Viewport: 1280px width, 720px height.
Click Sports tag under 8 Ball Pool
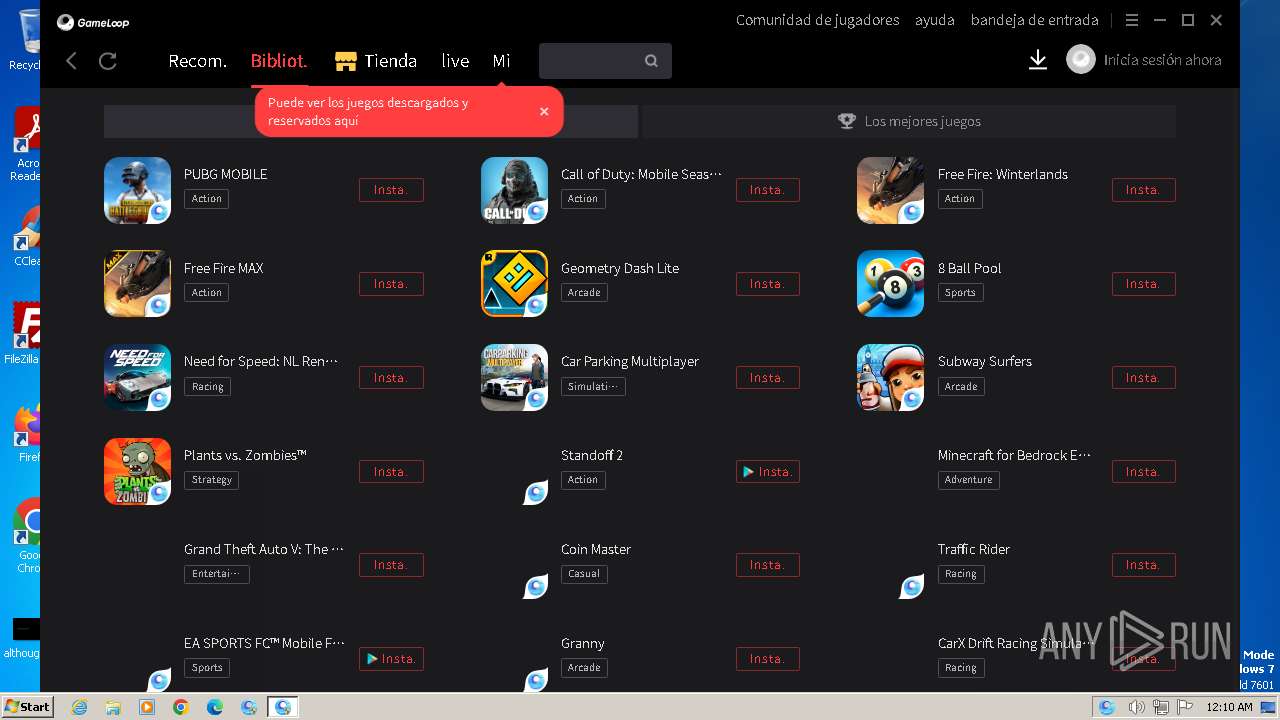(960, 293)
